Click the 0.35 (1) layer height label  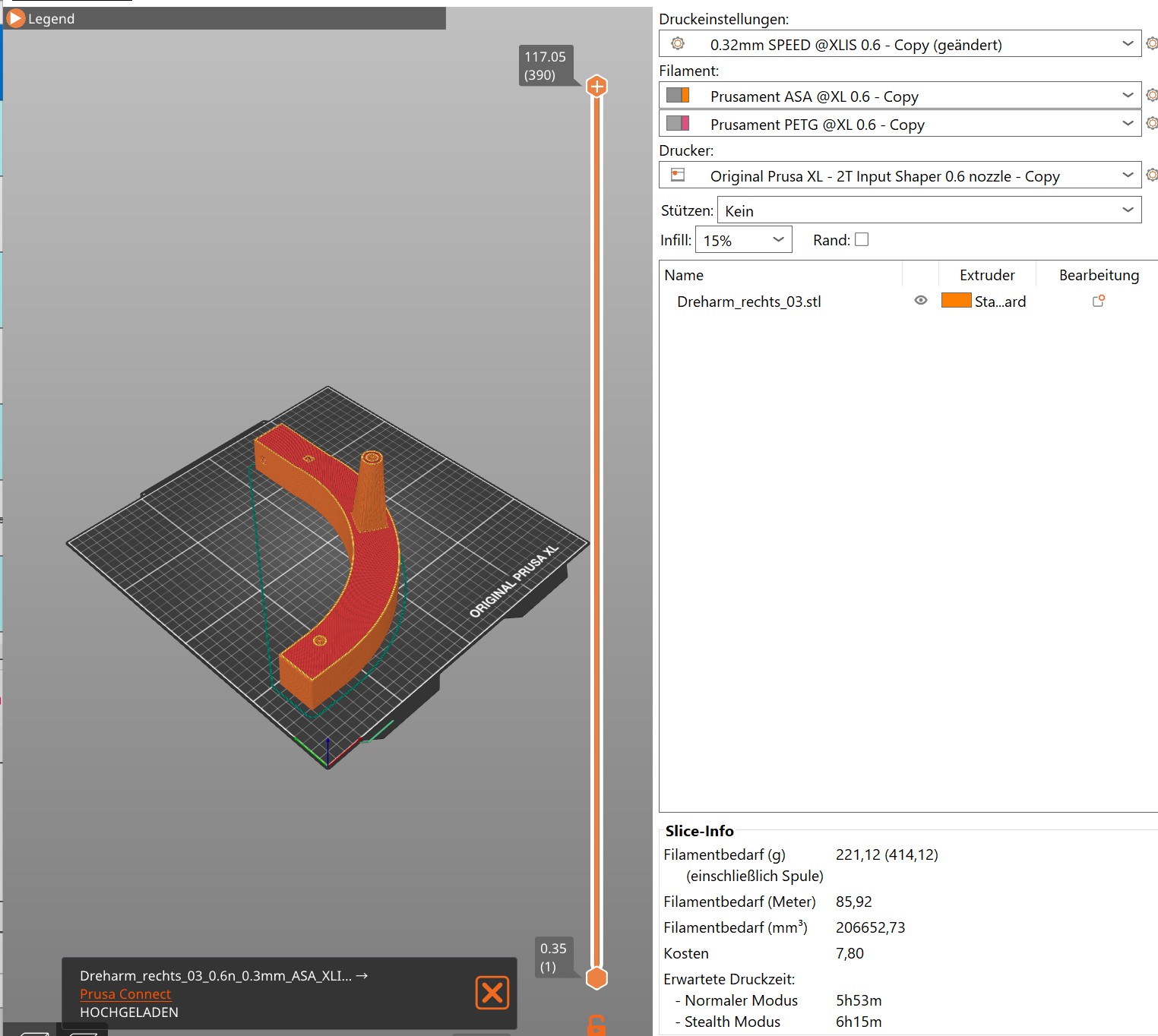[x=553, y=958]
